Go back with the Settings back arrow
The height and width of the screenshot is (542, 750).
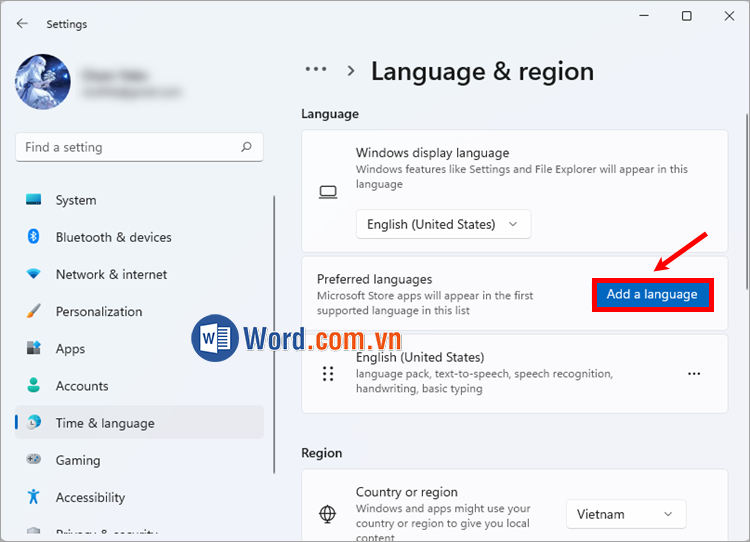coord(22,23)
